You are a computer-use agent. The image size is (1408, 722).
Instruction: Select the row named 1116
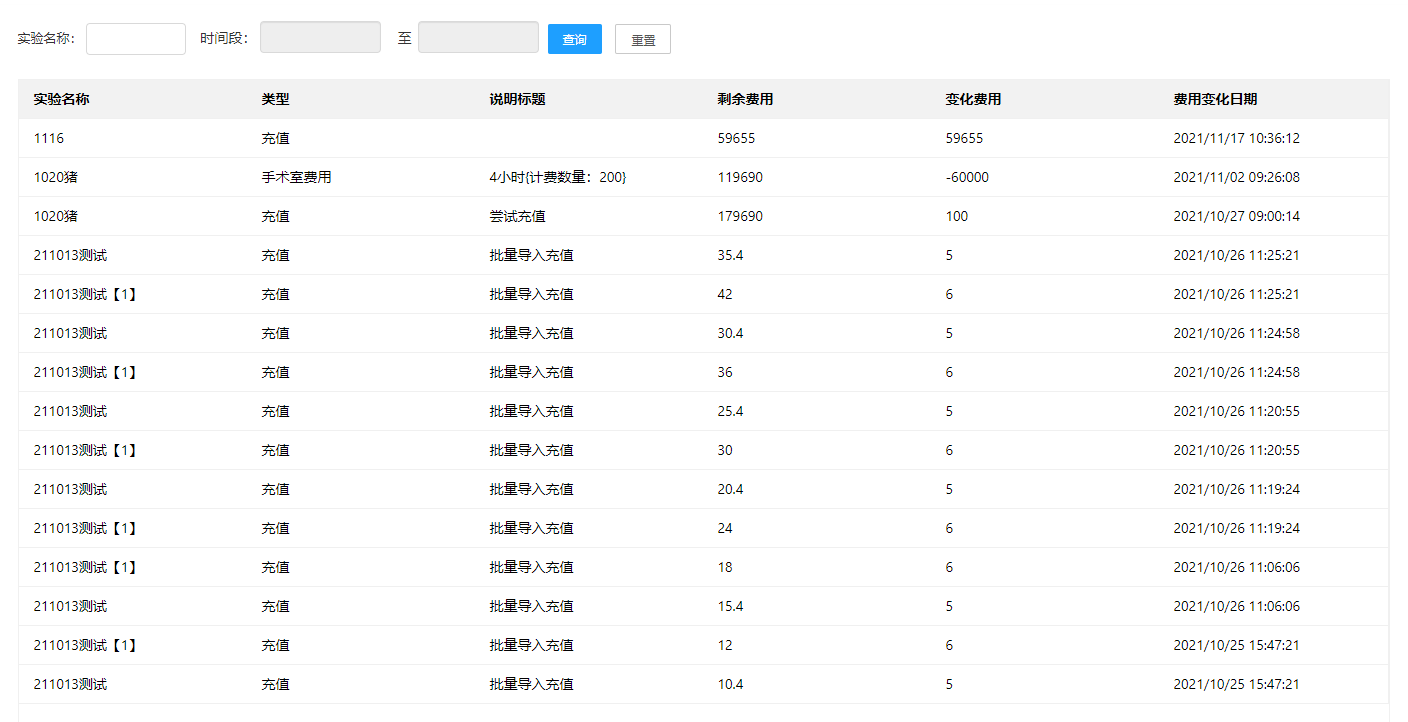coord(48,139)
